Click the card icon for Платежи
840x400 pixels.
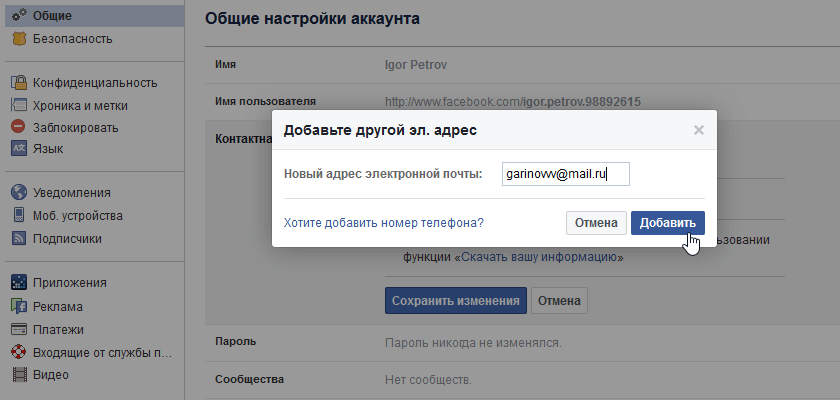(x=19, y=329)
